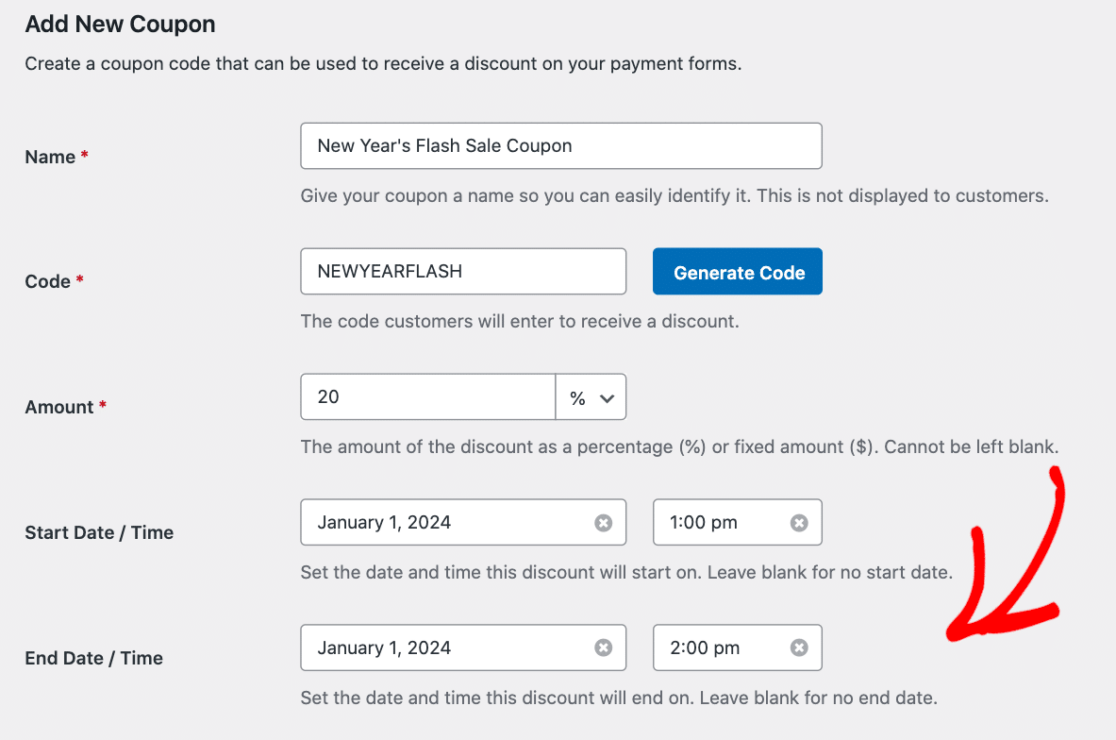This screenshot has width=1116, height=740.
Task: Select the Amount field showing 20
Action: pos(427,398)
